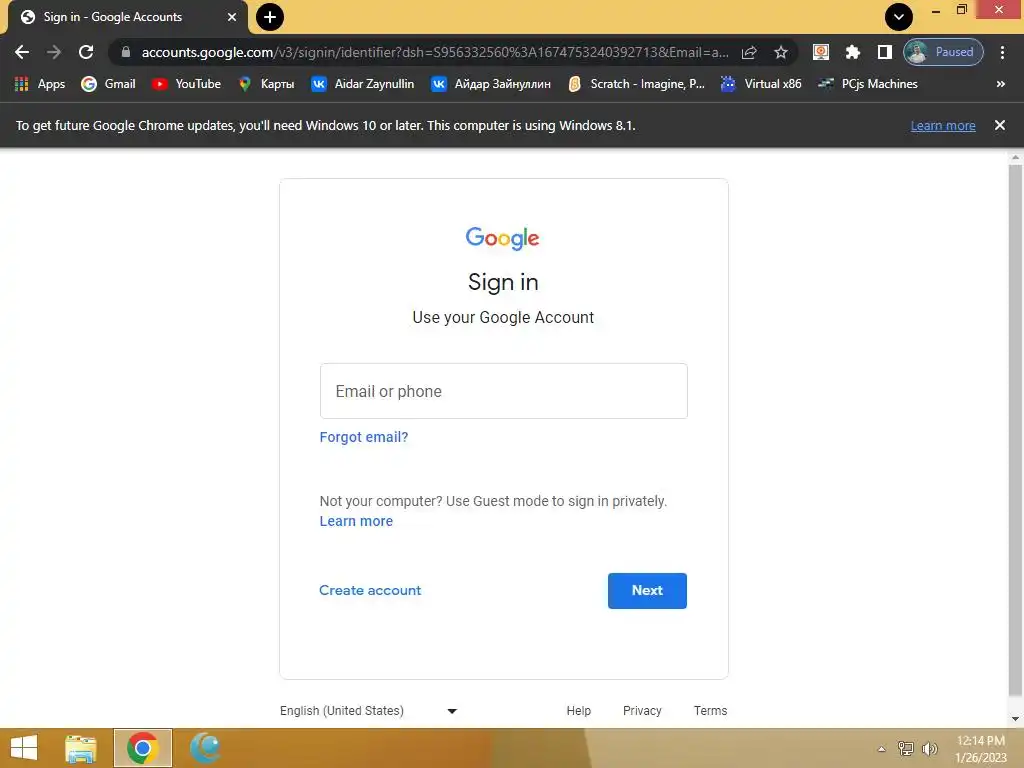View site security lock icon

click(x=126, y=52)
